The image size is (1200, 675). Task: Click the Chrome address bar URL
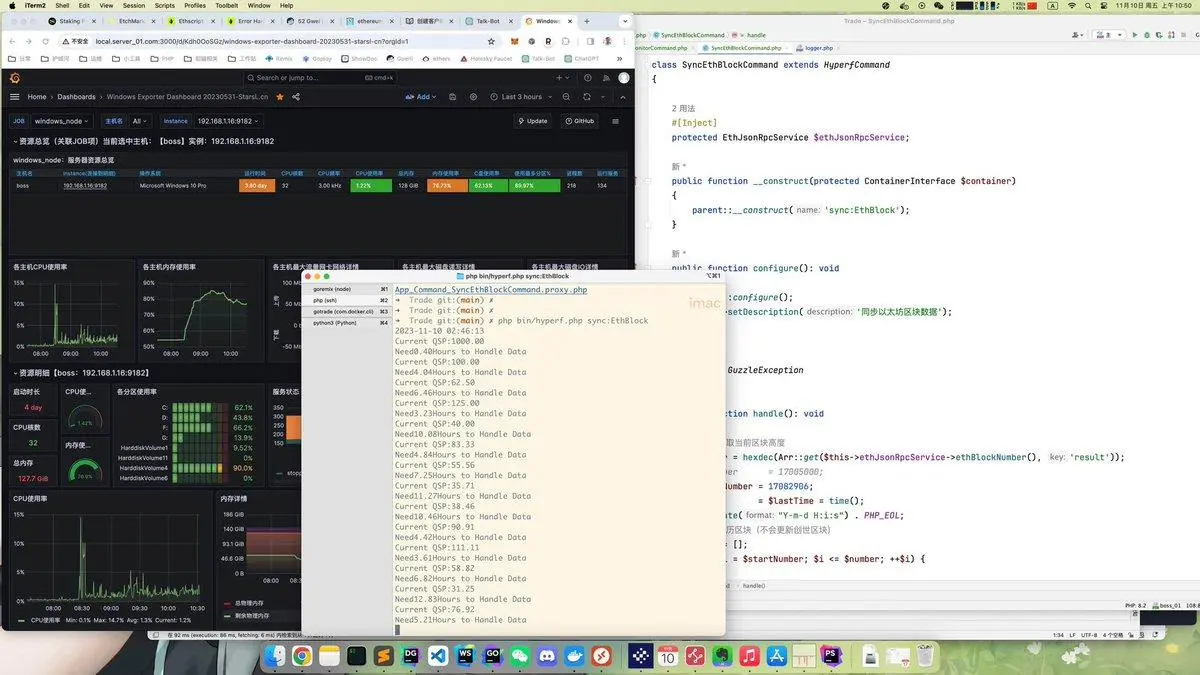[250, 41]
